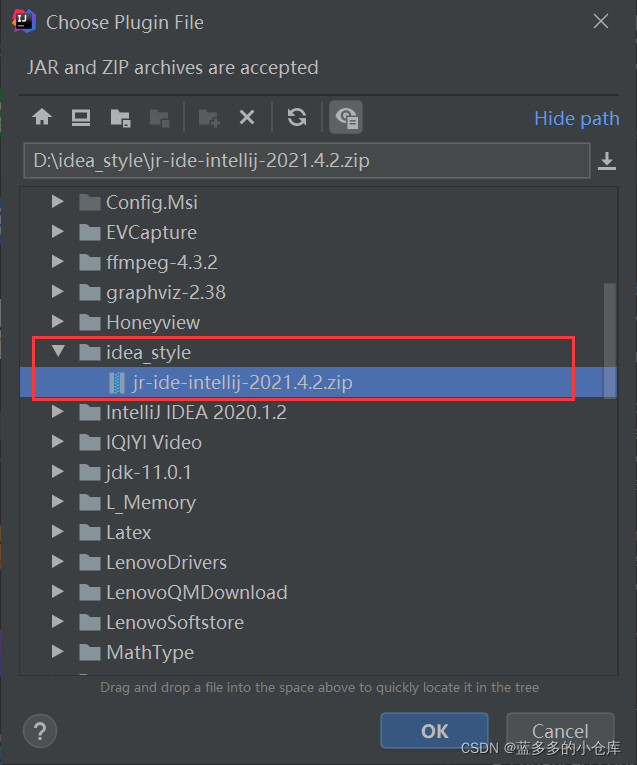
Task: Click the zip archive file icon
Action: click(x=117, y=382)
